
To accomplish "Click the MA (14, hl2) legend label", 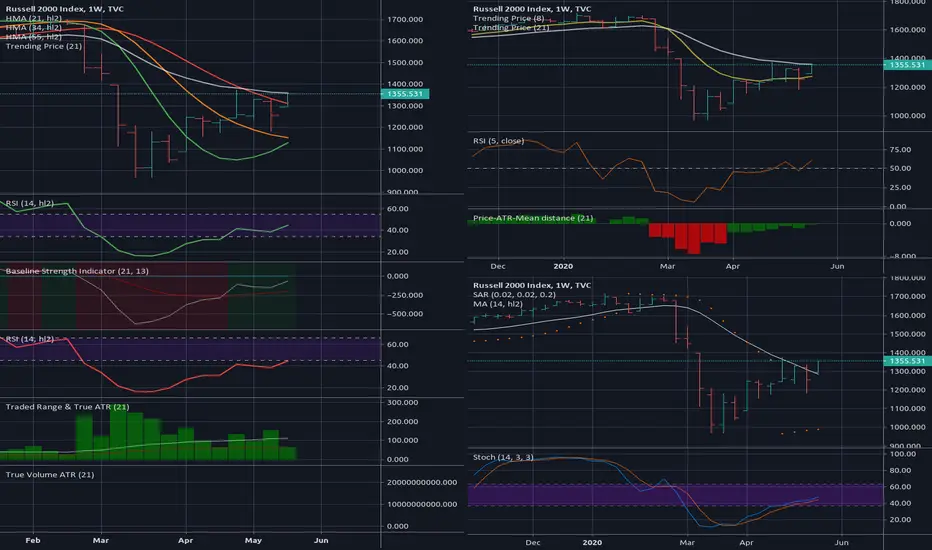I will pyautogui.click(x=498, y=304).
